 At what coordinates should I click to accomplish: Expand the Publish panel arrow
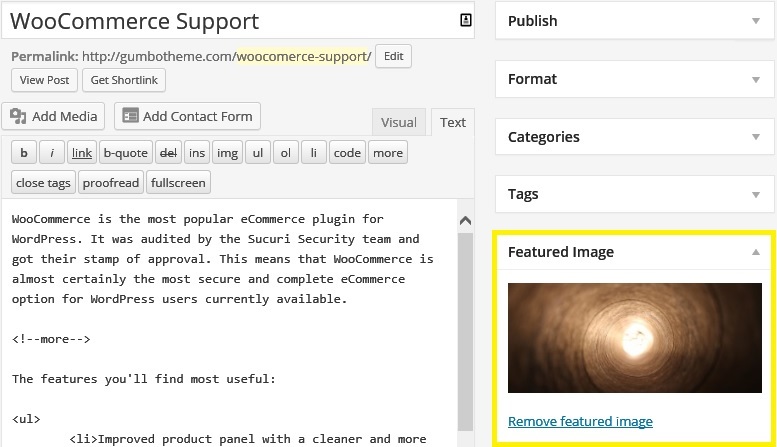pos(756,21)
